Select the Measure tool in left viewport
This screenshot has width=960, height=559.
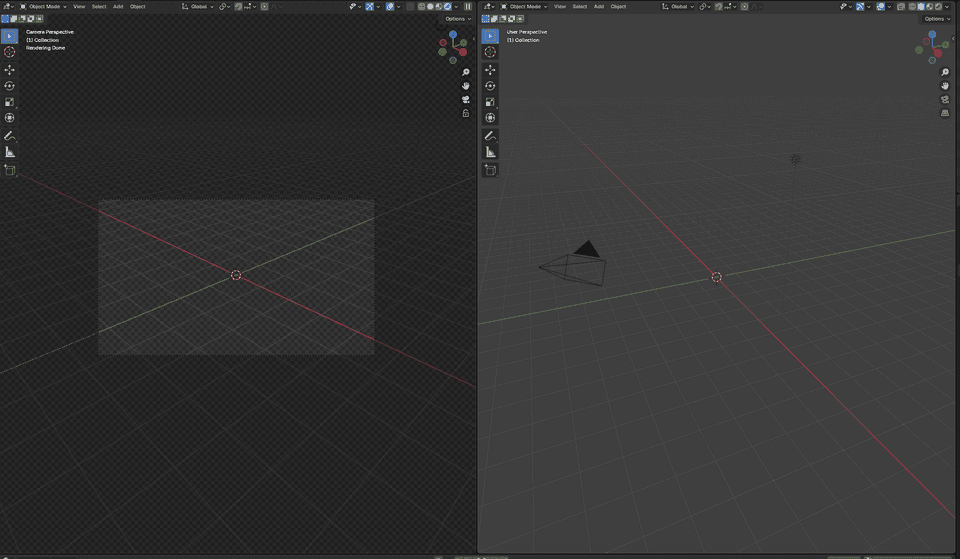point(9,152)
